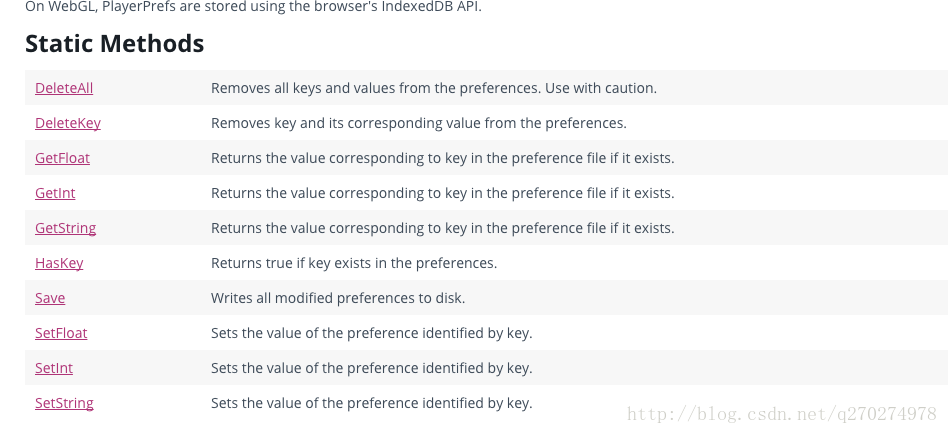Image resolution: width=948 pixels, height=434 pixels.
Task: Click the blog.csdn.net watermark URL
Action: (782, 414)
